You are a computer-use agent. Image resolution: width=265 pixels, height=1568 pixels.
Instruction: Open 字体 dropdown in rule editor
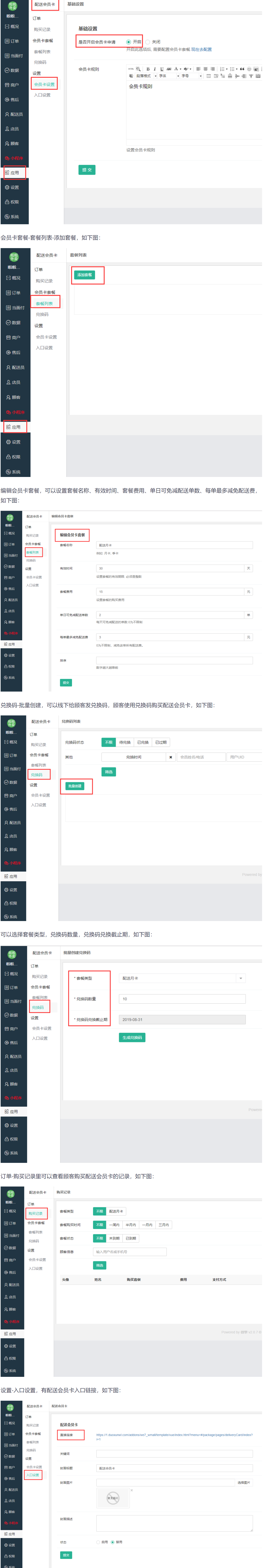tap(169, 76)
